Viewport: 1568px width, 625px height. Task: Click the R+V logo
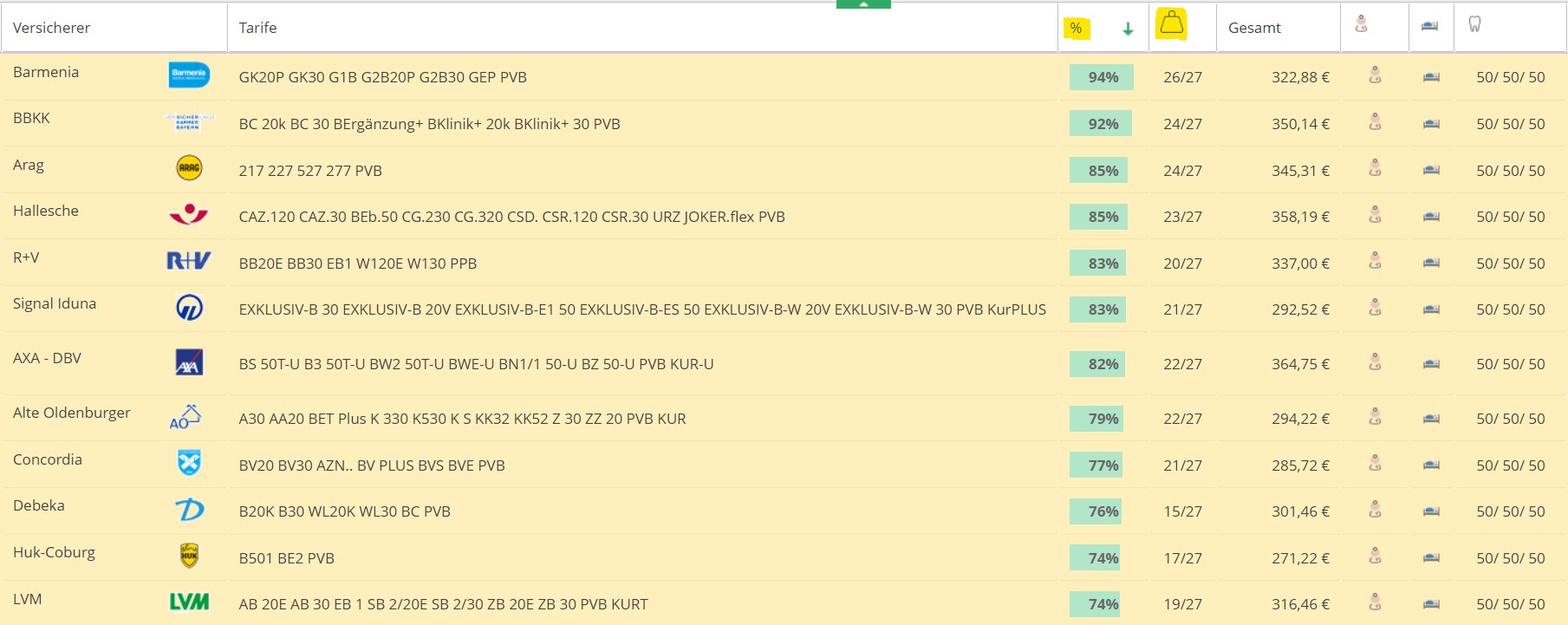188,260
